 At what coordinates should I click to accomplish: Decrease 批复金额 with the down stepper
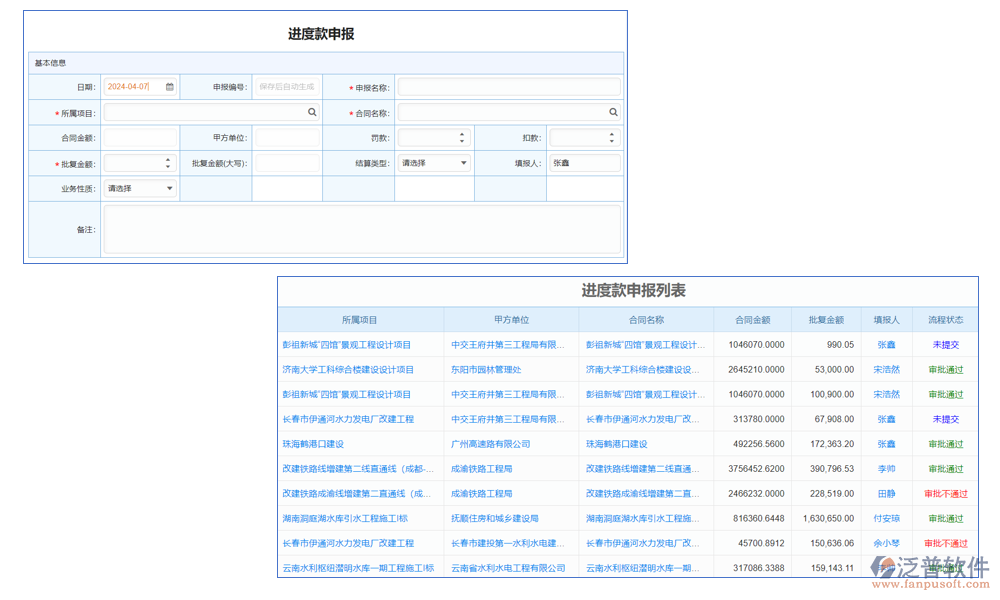pyautogui.click(x=166, y=166)
